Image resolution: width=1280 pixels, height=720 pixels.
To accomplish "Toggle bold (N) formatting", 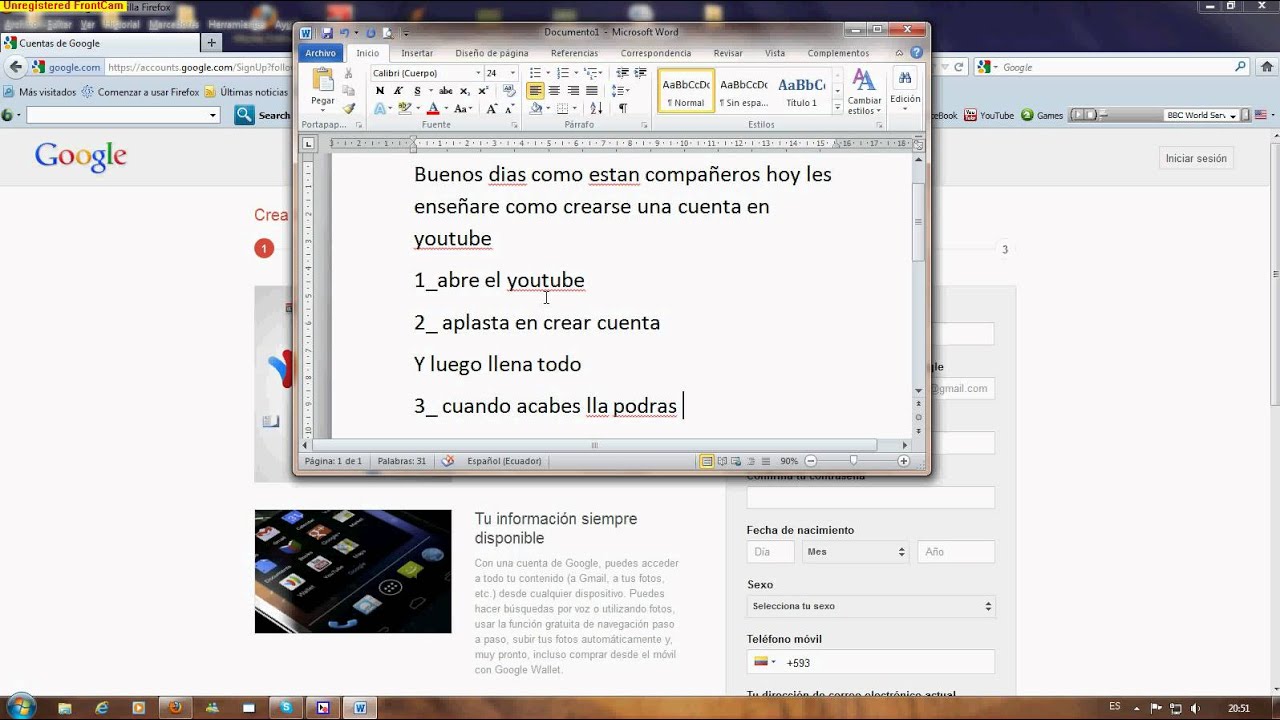I will tap(380, 91).
